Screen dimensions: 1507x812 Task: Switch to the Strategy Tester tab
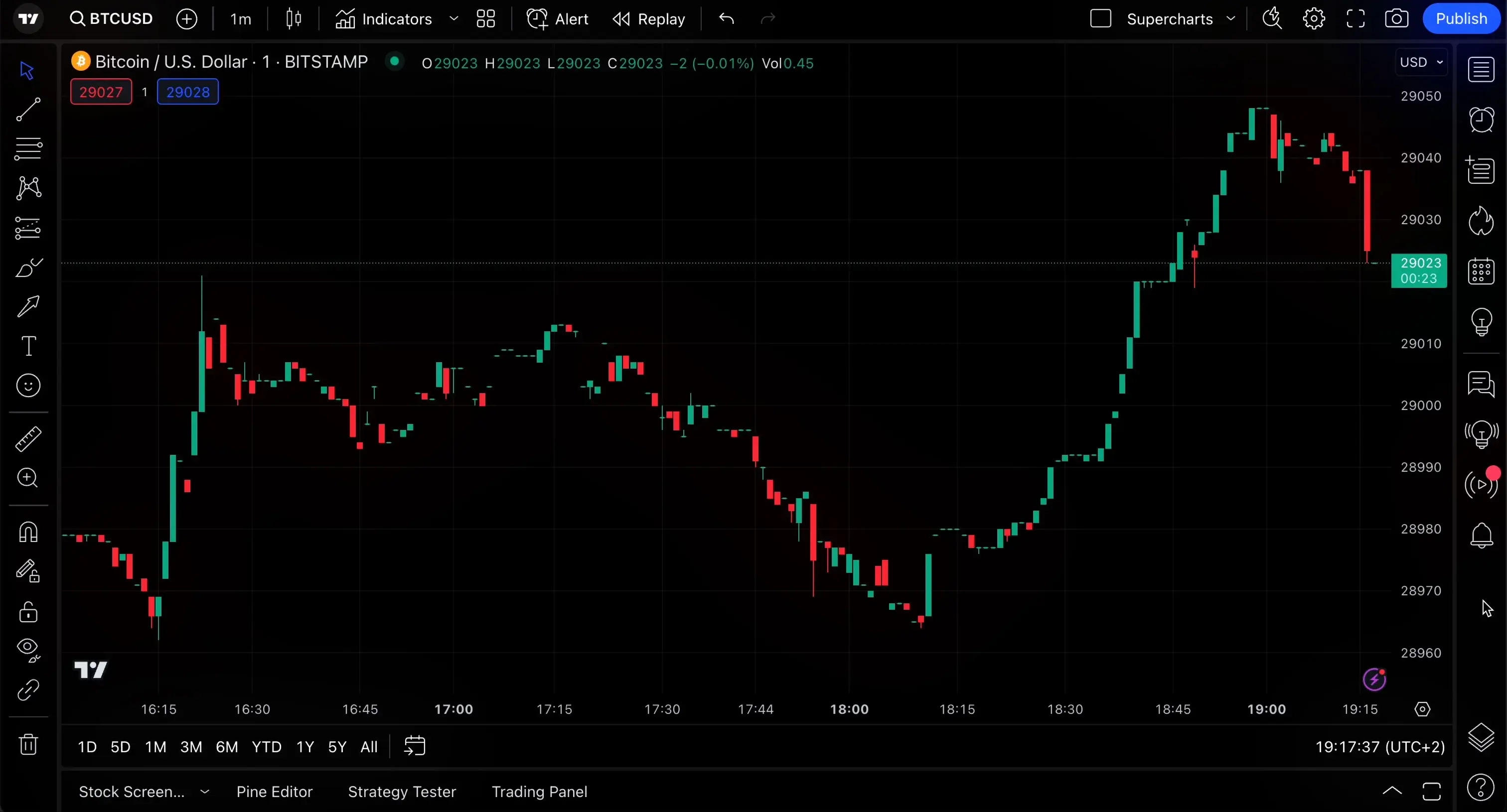coord(402,792)
